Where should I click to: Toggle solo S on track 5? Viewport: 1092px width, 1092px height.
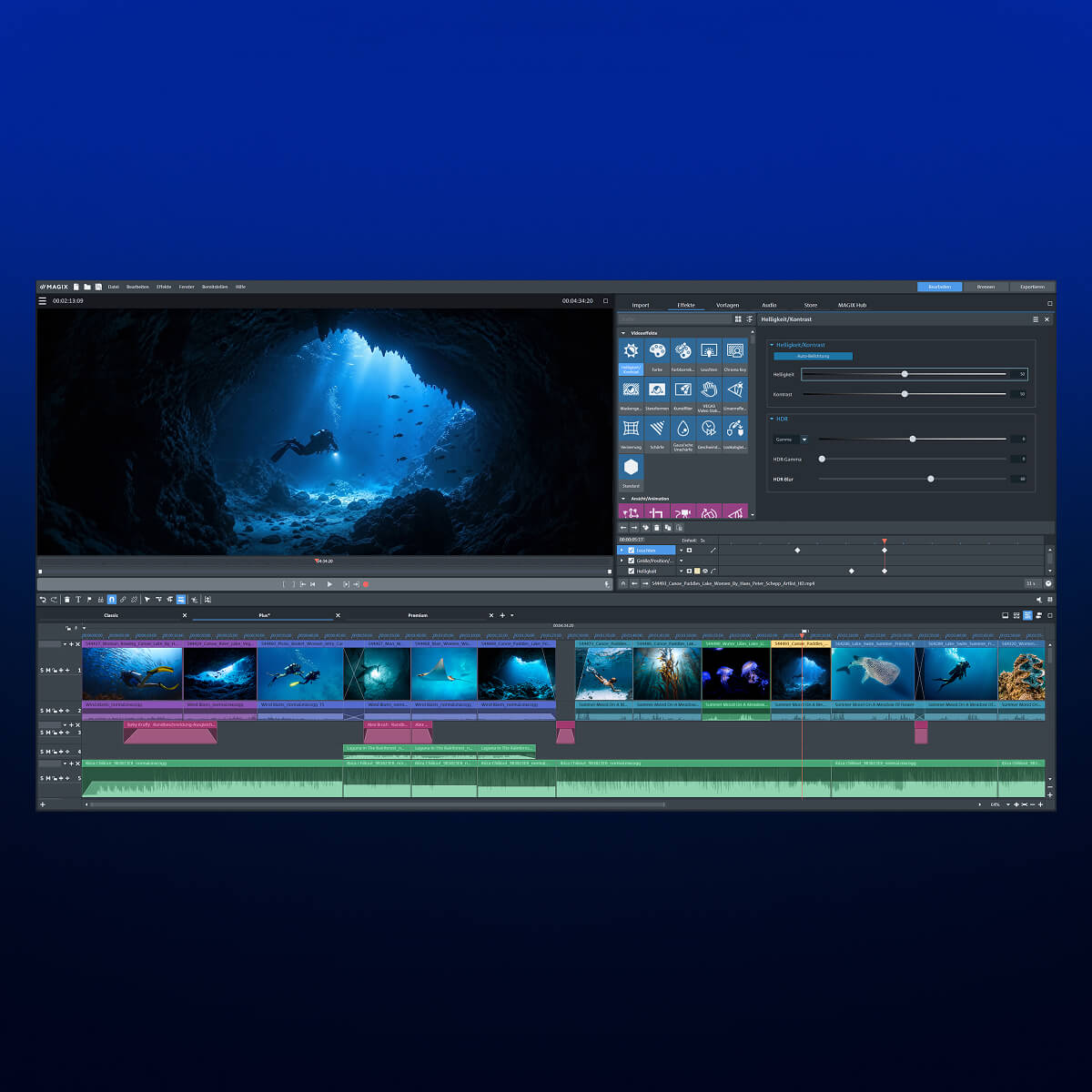[42, 778]
